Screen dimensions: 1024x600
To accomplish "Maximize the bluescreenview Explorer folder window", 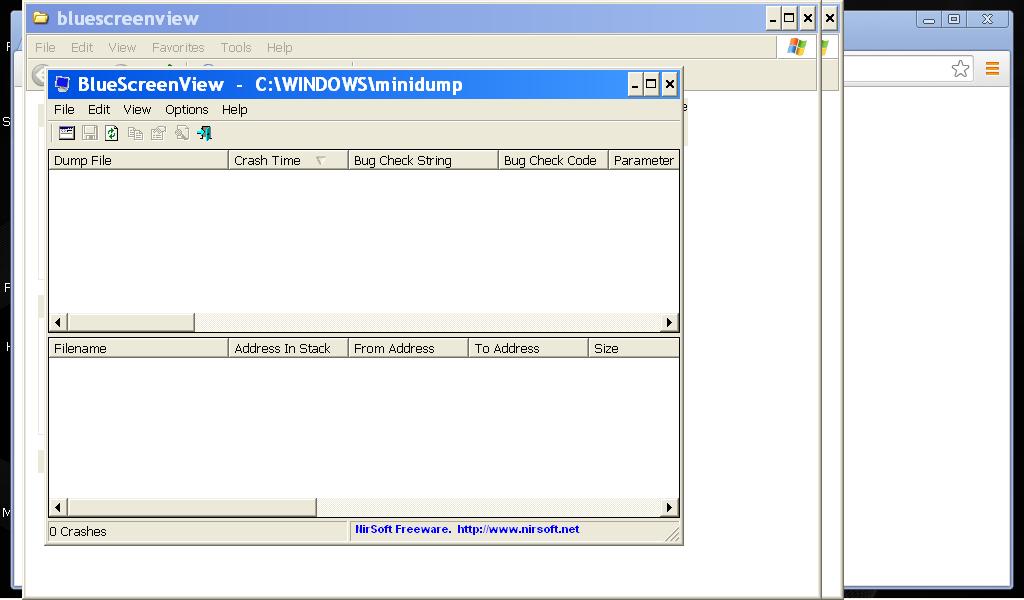I will pos(789,19).
